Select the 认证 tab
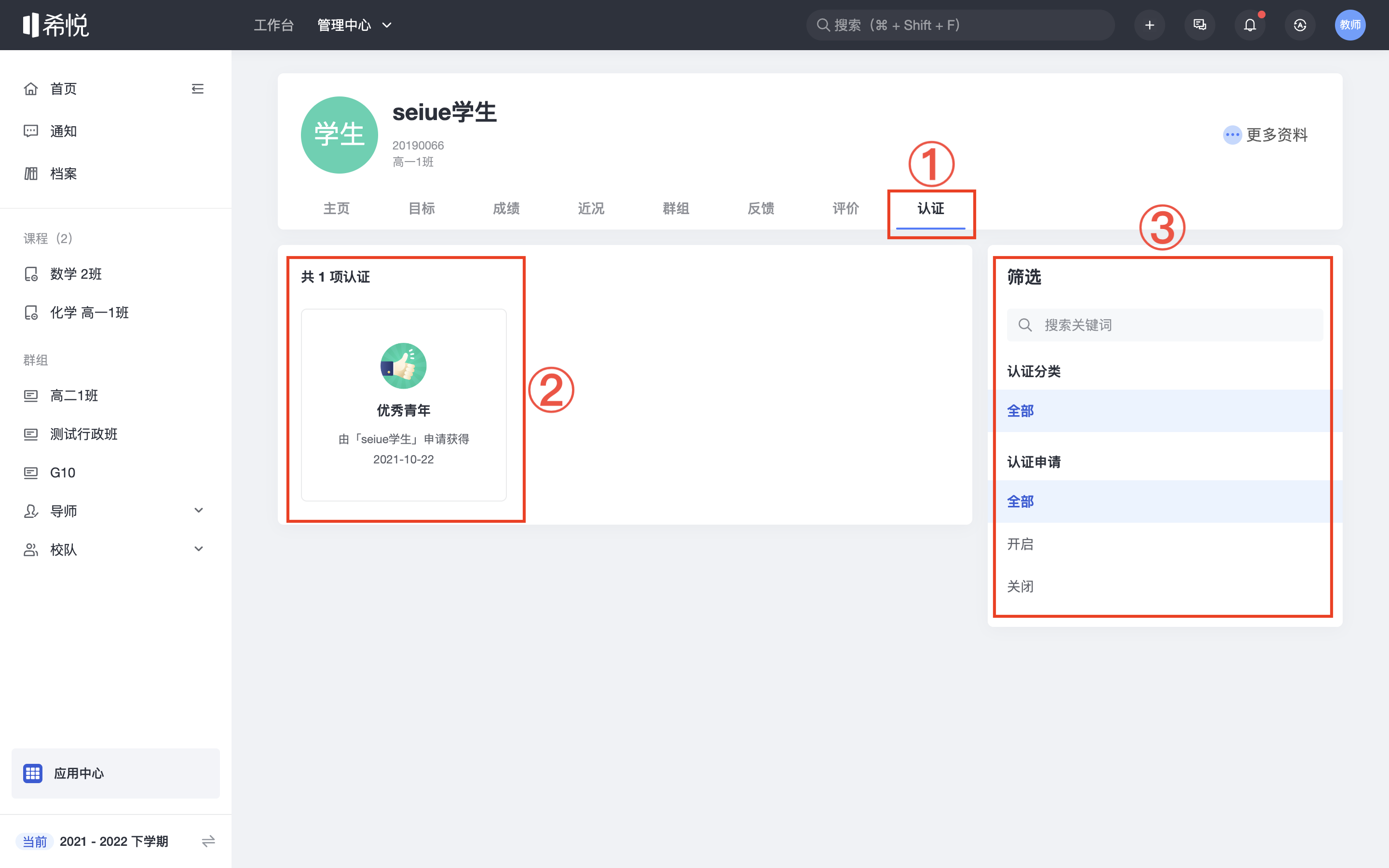This screenshot has width=1389, height=868. tap(931, 208)
